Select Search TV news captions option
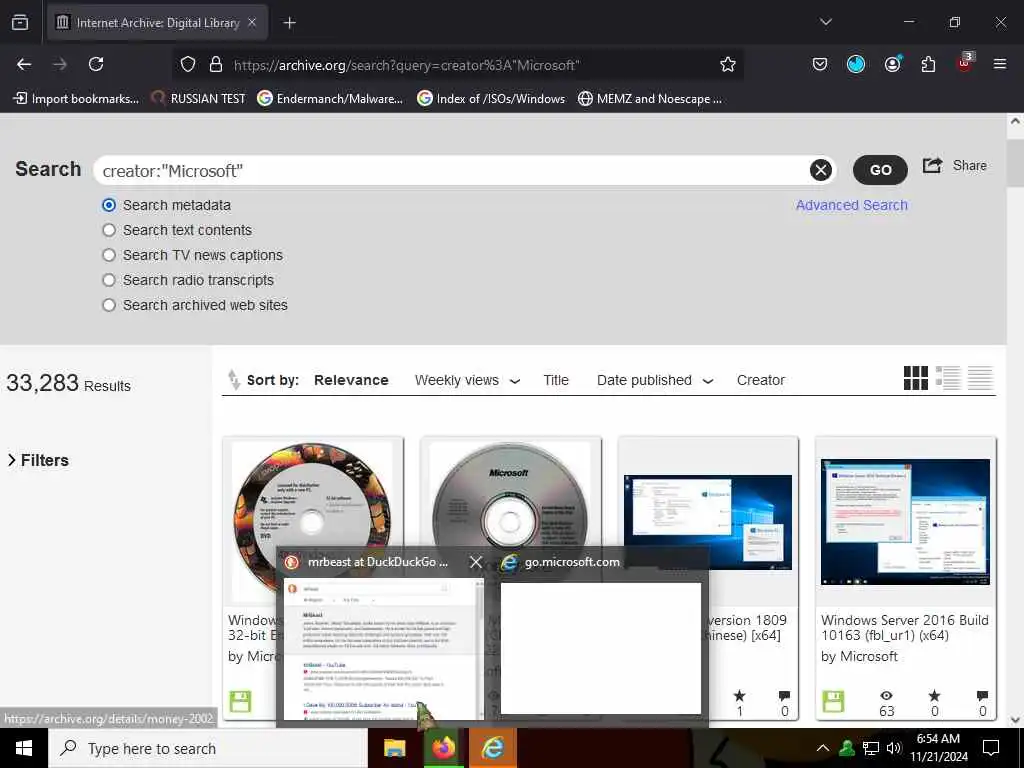This screenshot has width=1024, height=768. [109, 255]
